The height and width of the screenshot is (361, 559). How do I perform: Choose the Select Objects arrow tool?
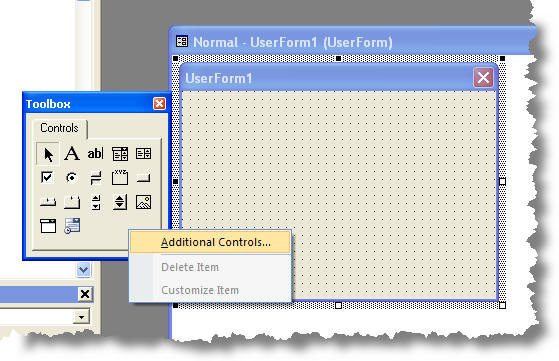pos(48,154)
